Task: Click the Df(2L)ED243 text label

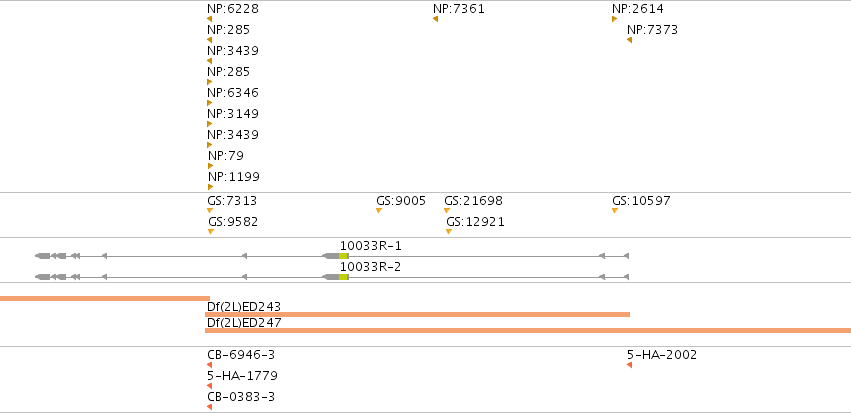Action: (x=244, y=307)
